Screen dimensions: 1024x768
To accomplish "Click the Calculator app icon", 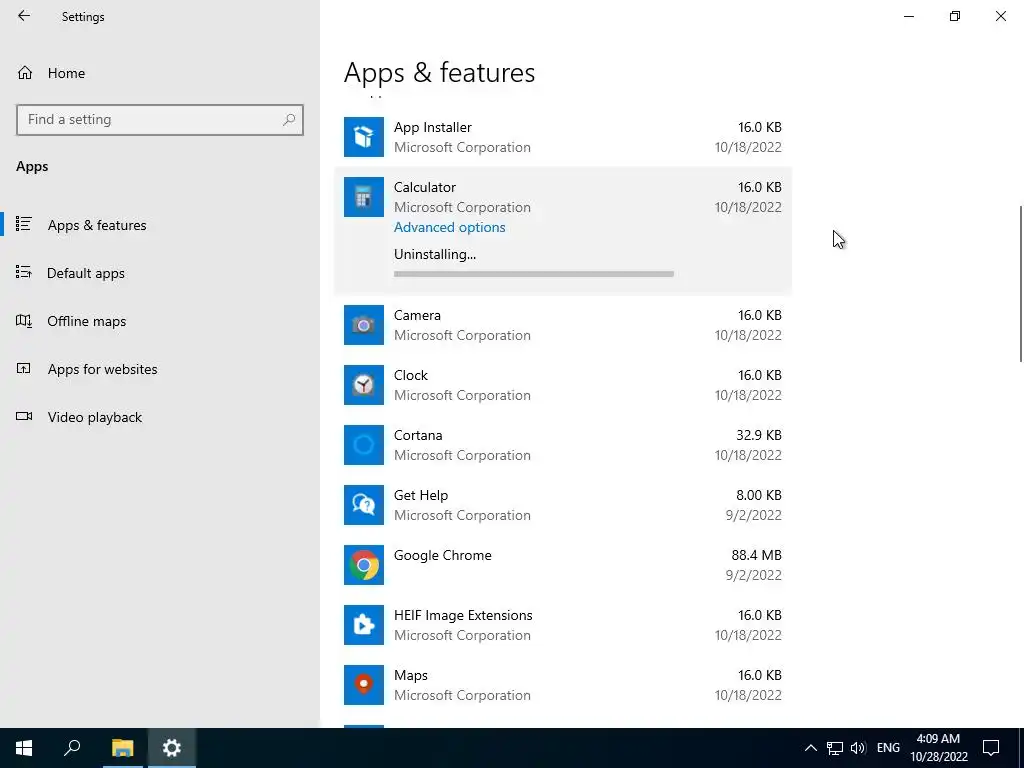I will (364, 197).
